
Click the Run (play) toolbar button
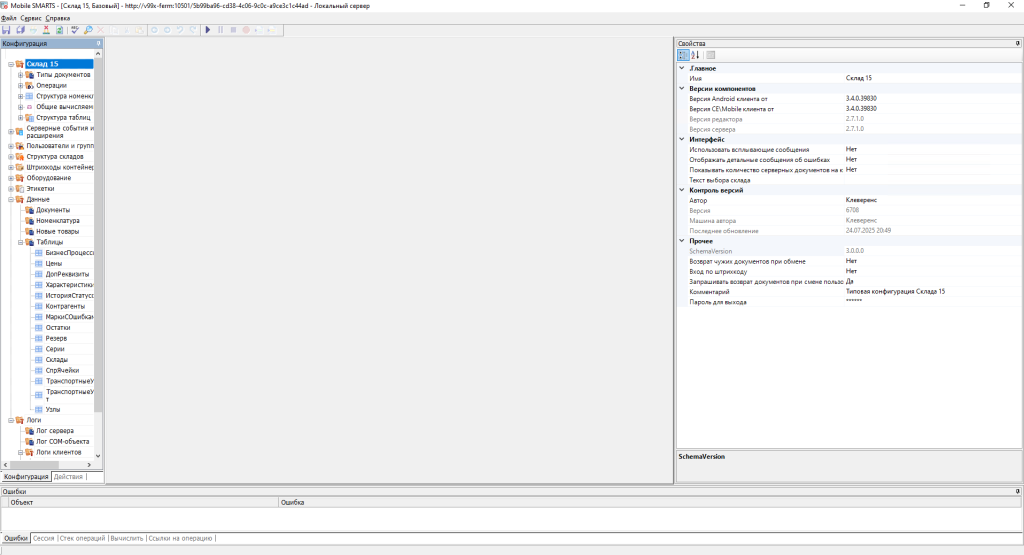click(207, 30)
